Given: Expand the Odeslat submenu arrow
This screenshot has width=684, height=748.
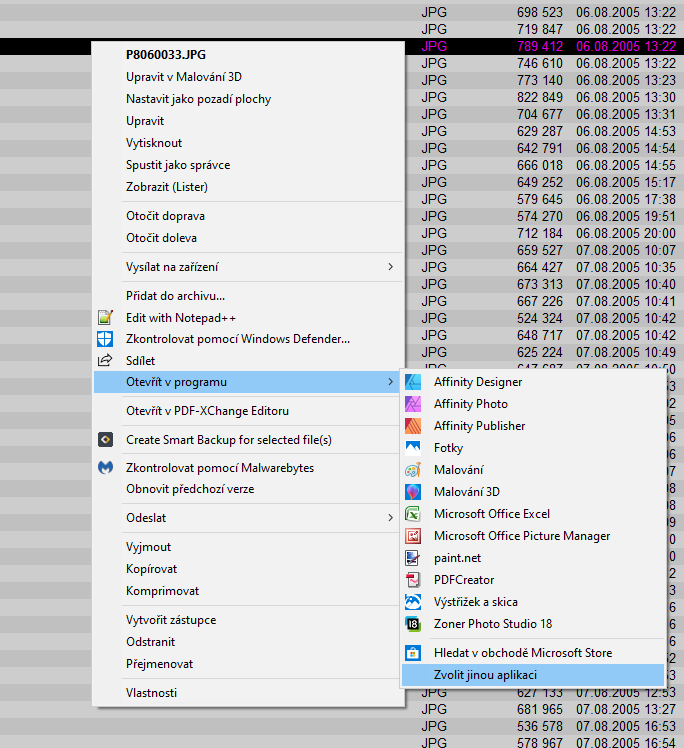Looking at the screenshot, I should 391,518.
